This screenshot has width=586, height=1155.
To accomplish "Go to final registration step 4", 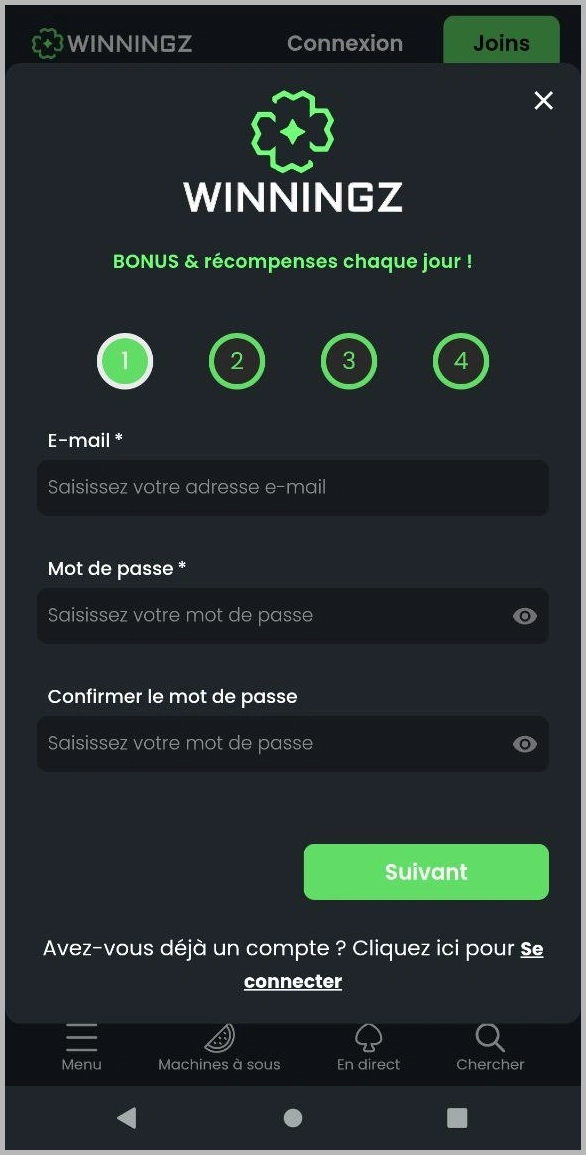I will tap(461, 361).
